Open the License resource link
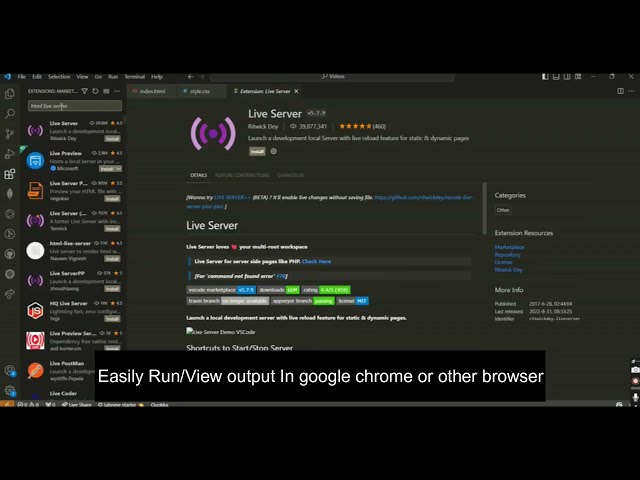Viewport: 640px width, 480px height. click(503, 262)
